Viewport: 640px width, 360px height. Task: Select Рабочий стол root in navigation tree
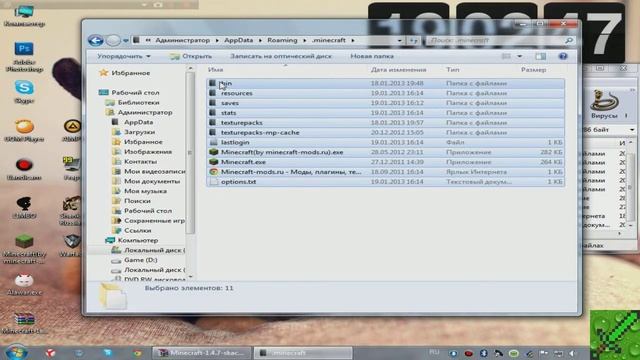(x=135, y=93)
